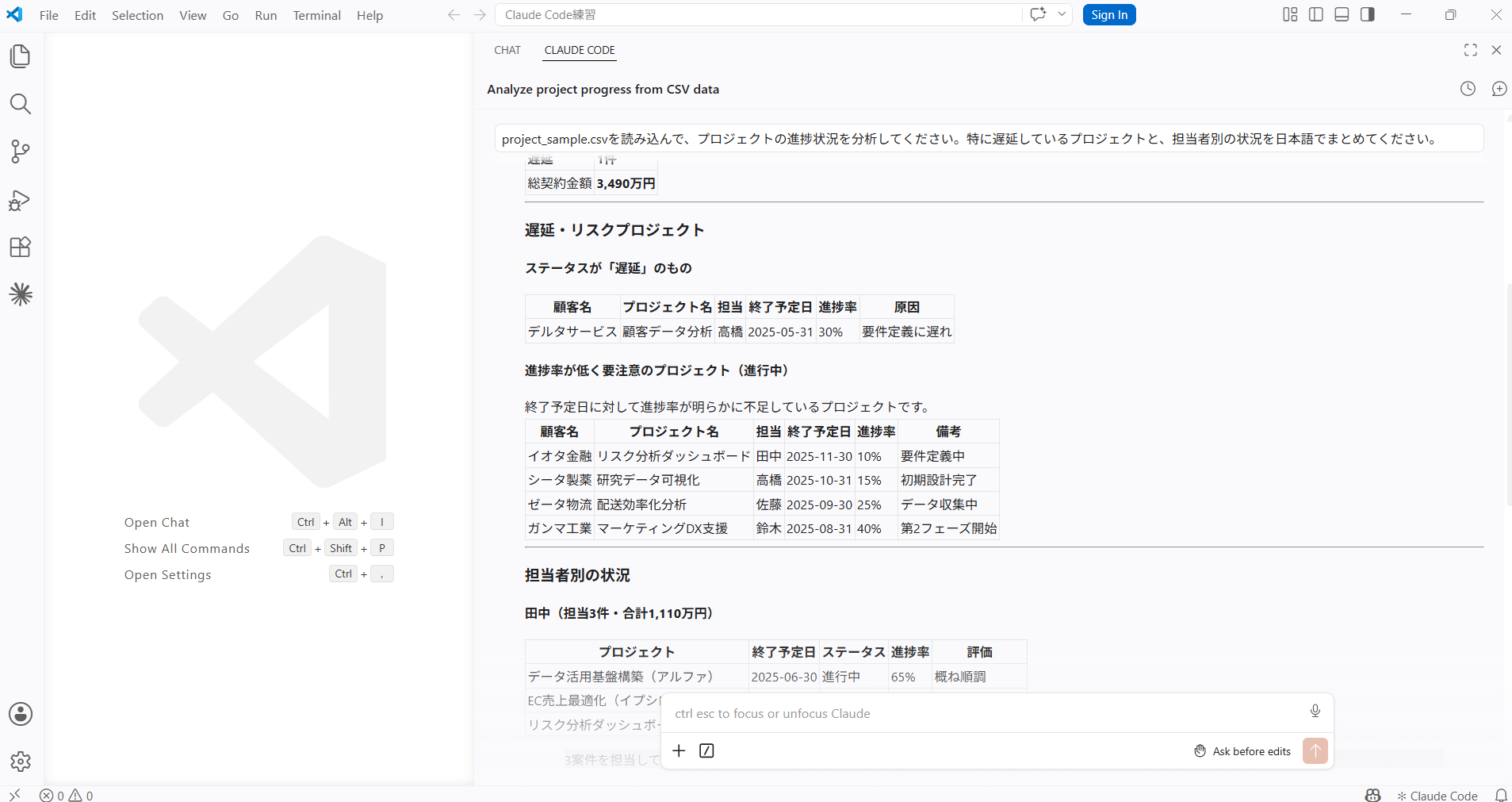Open the Run and Debug view

[21, 200]
